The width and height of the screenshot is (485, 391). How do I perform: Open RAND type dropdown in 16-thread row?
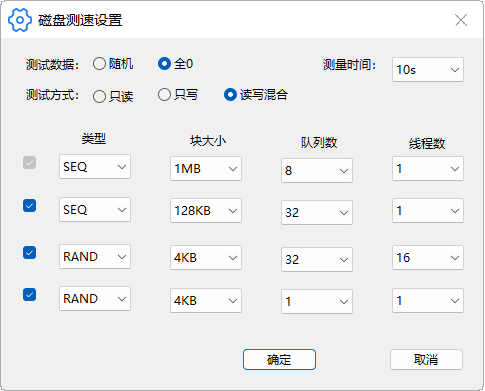pyautogui.click(x=95, y=257)
